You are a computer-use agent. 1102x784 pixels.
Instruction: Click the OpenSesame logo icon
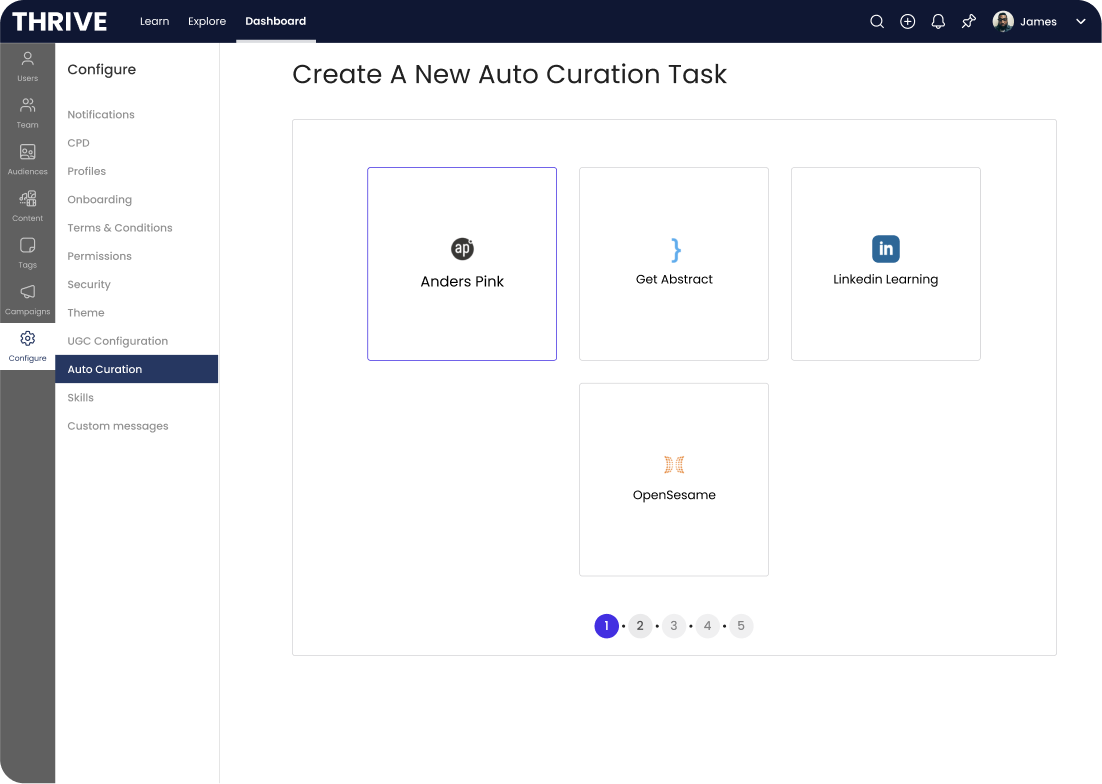pos(674,464)
